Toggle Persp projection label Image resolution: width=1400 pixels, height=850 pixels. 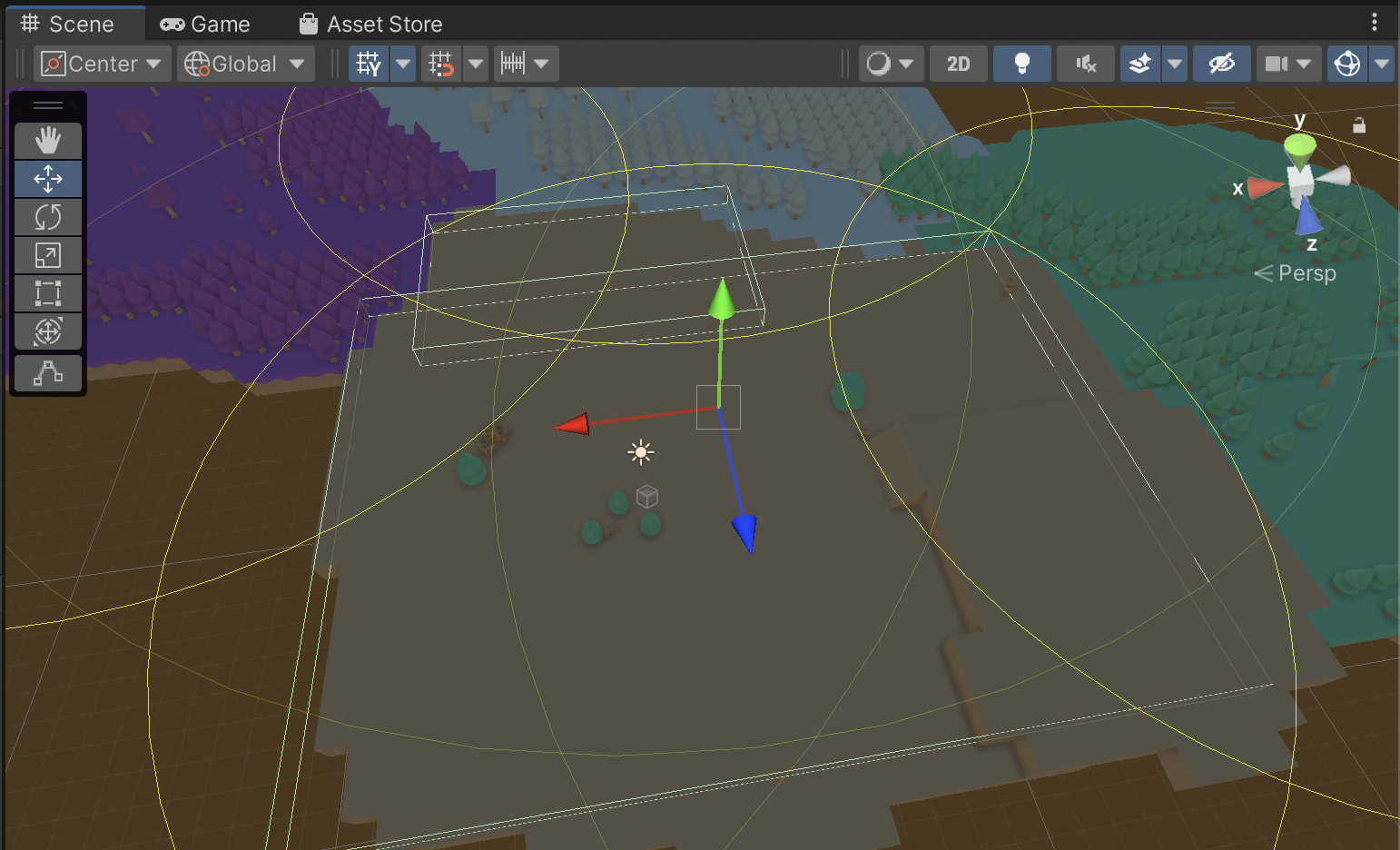tap(1296, 273)
